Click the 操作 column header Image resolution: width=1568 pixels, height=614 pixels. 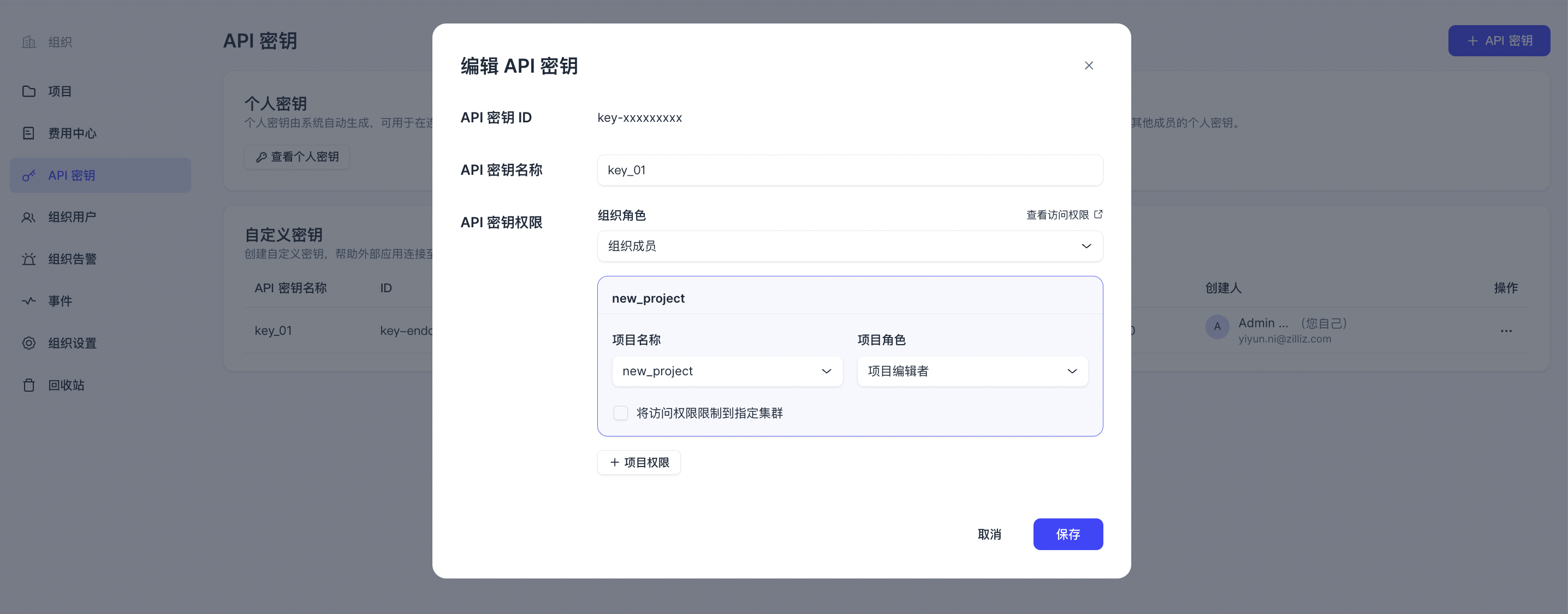[1505, 288]
